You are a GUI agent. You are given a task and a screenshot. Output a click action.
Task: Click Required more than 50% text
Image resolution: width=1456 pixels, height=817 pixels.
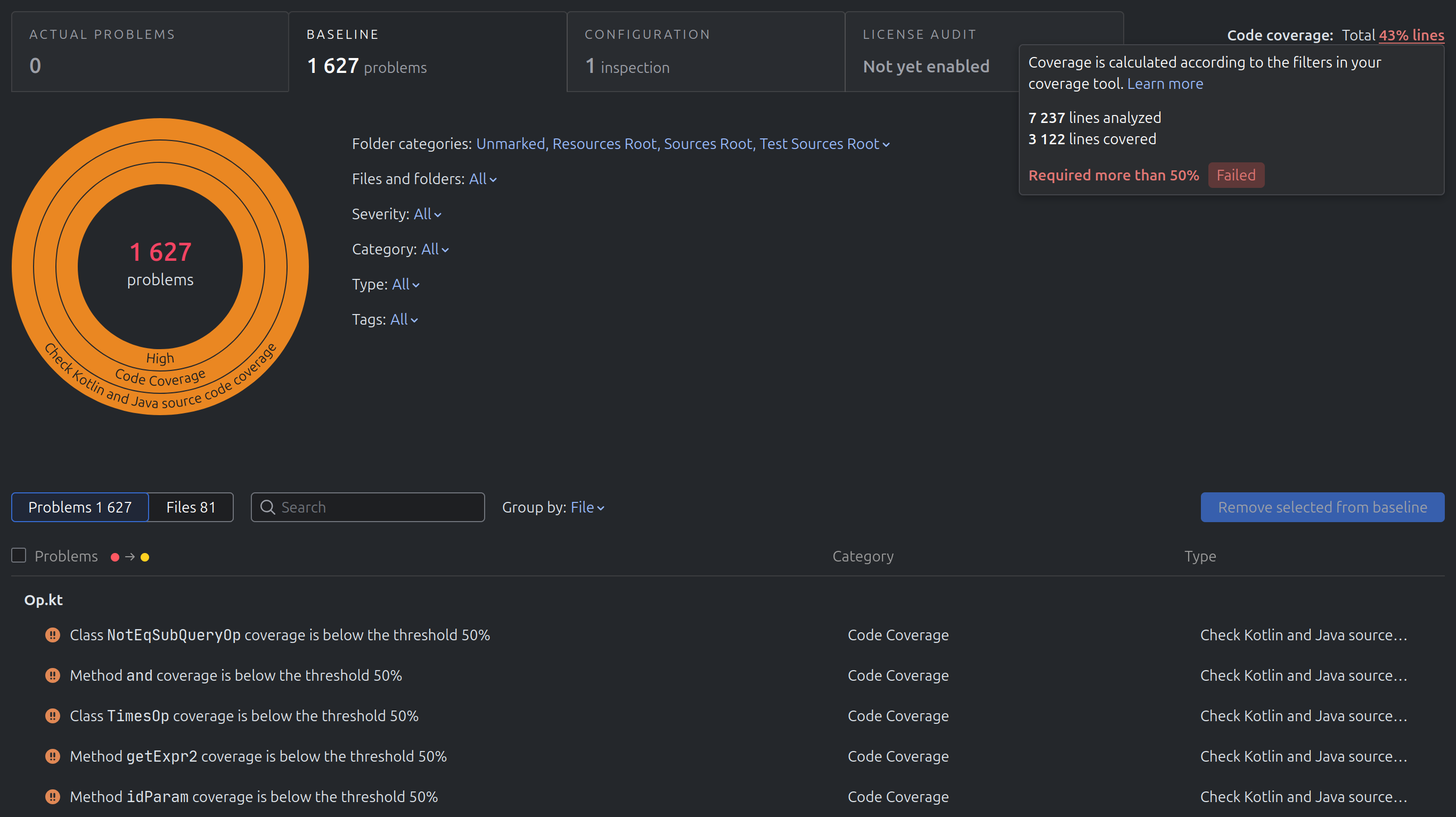tap(1114, 175)
